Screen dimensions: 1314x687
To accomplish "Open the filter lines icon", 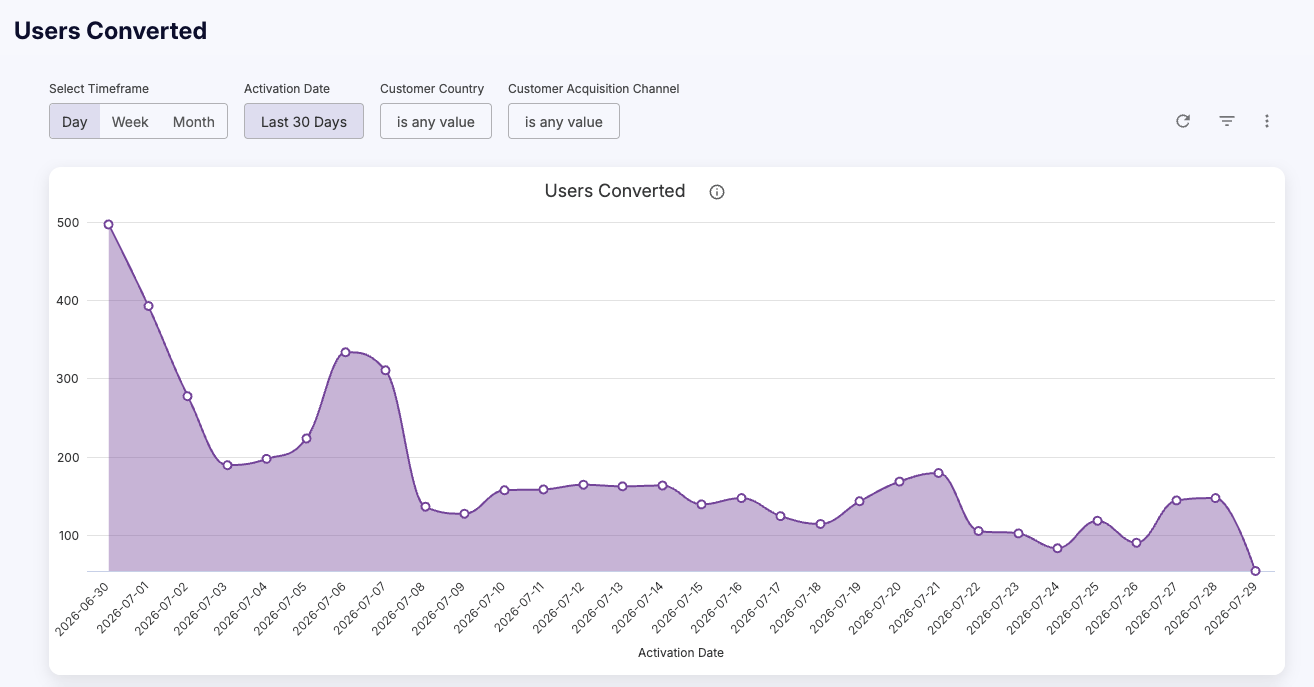I will [1227, 121].
